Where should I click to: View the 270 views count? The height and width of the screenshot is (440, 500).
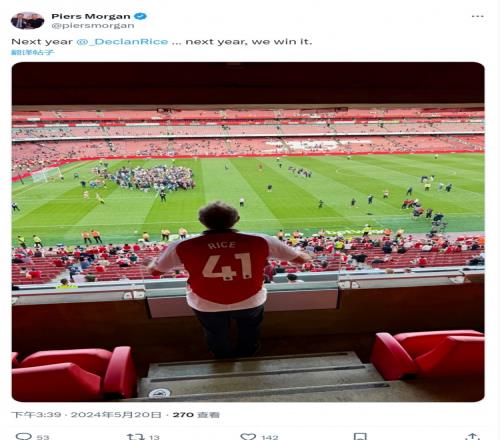[196, 415]
